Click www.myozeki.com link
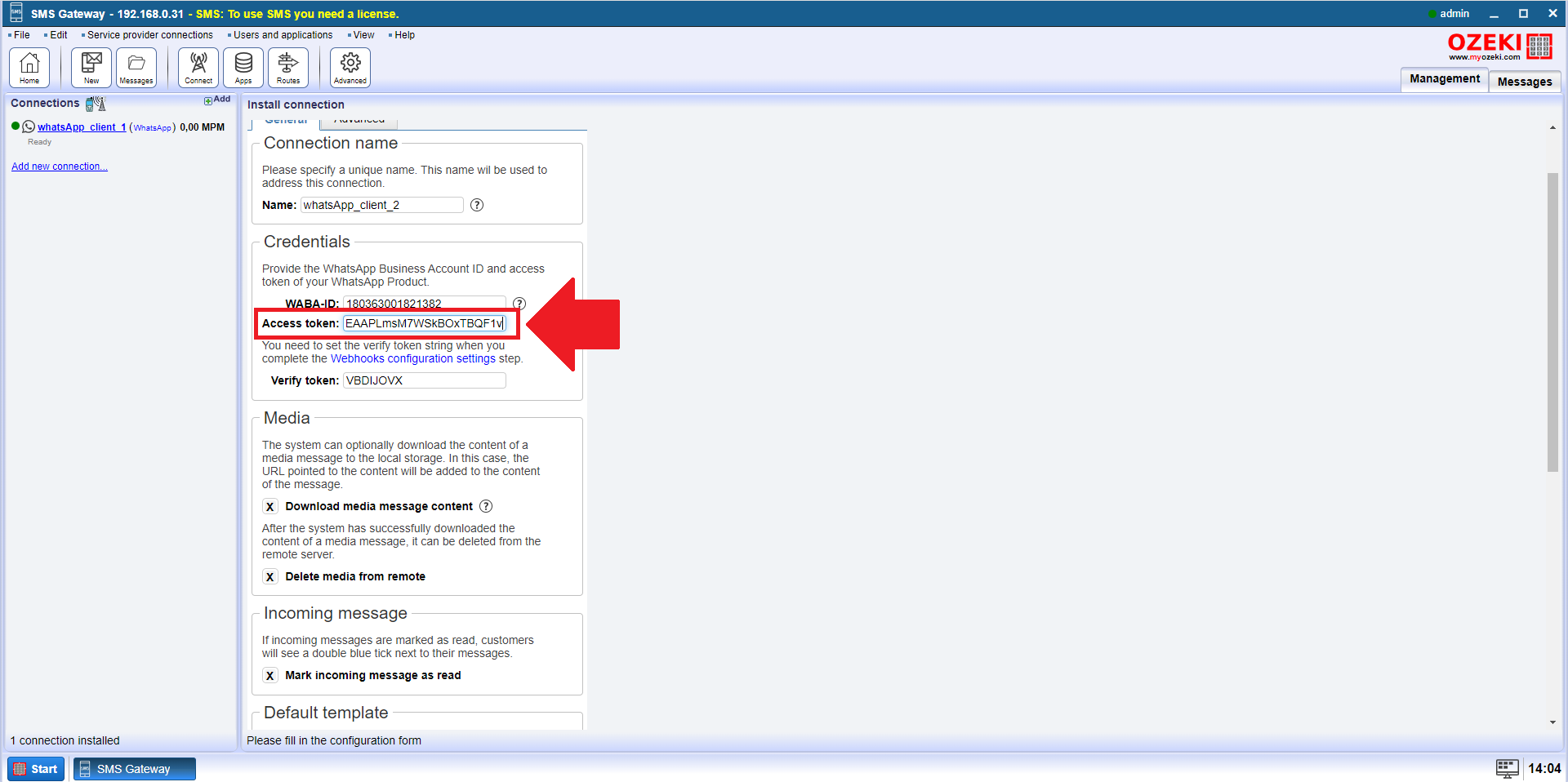The width and height of the screenshot is (1568, 782). (x=1485, y=57)
